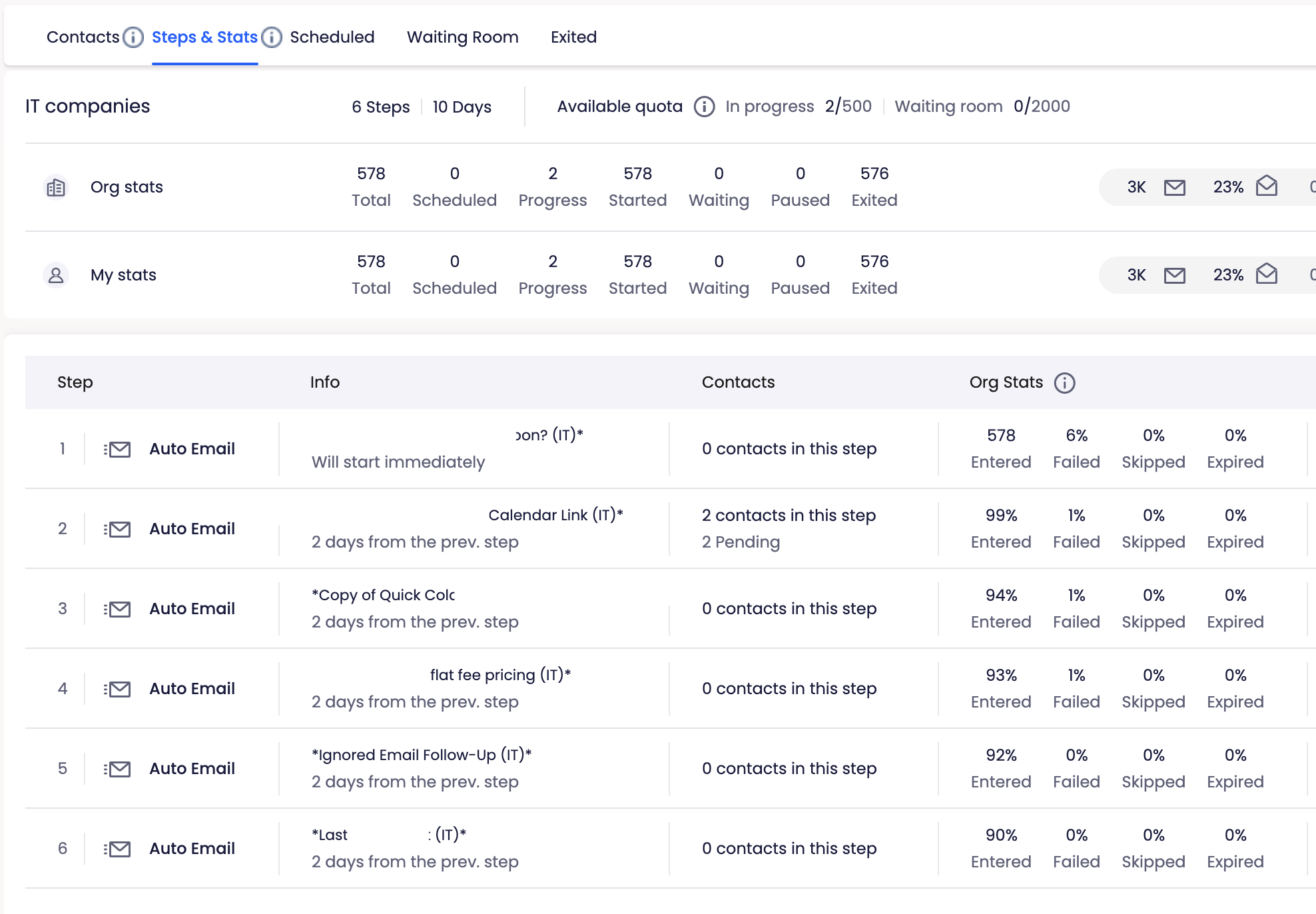
Task: Click Org Stats column info icon
Action: [1064, 383]
